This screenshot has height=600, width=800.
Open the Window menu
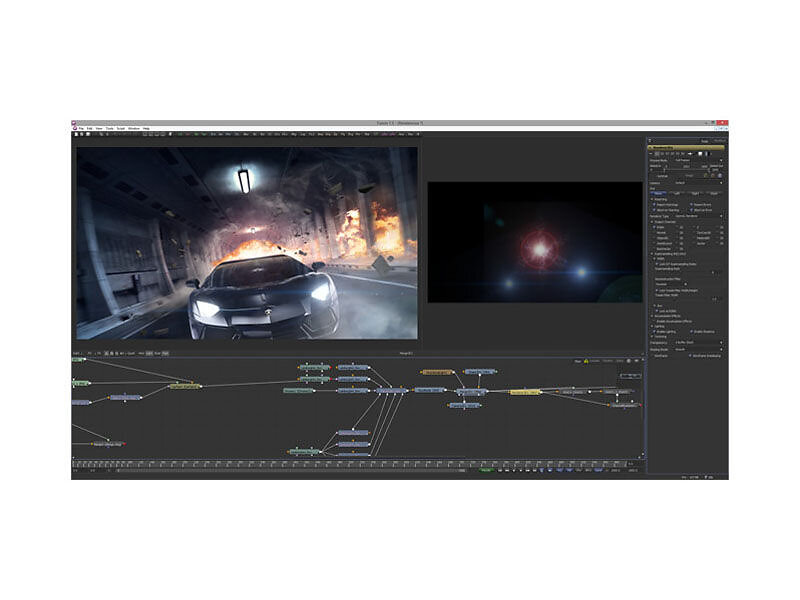point(134,128)
